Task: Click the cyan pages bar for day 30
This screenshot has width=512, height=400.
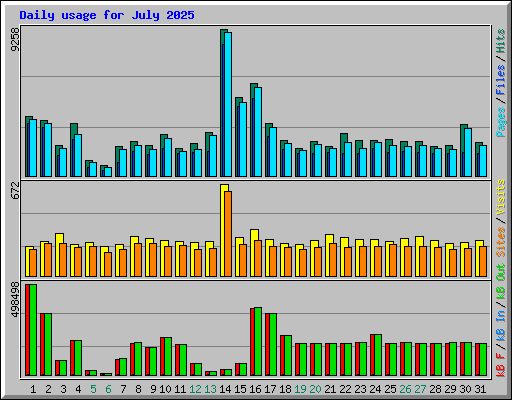Action: (x=468, y=152)
